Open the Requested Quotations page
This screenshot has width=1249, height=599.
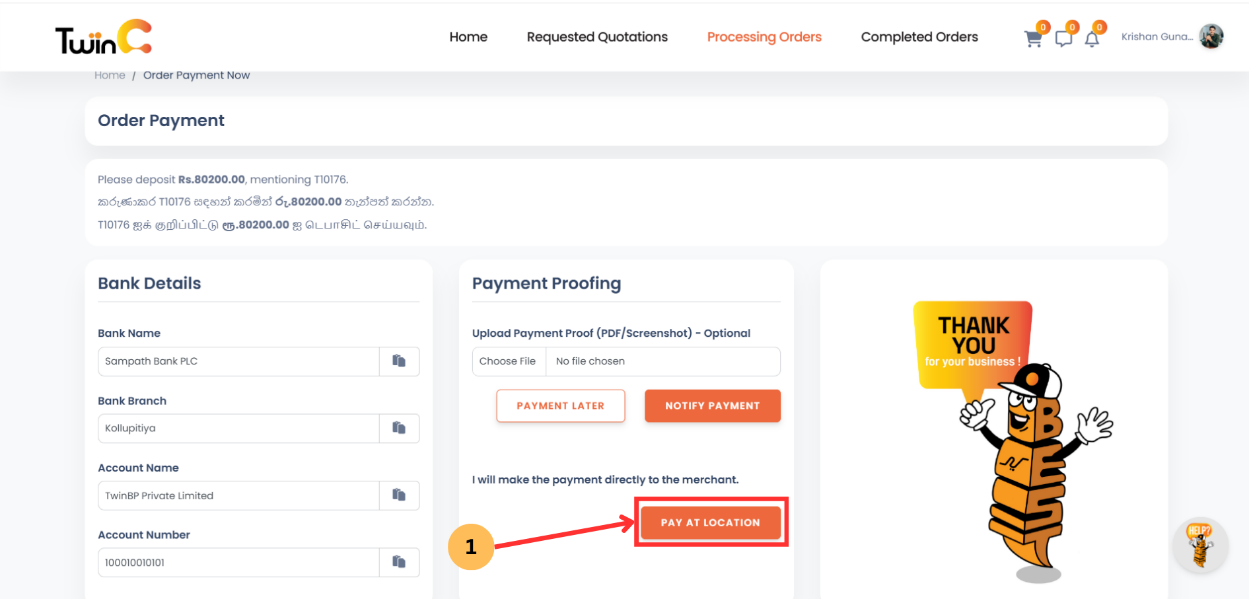(x=597, y=36)
